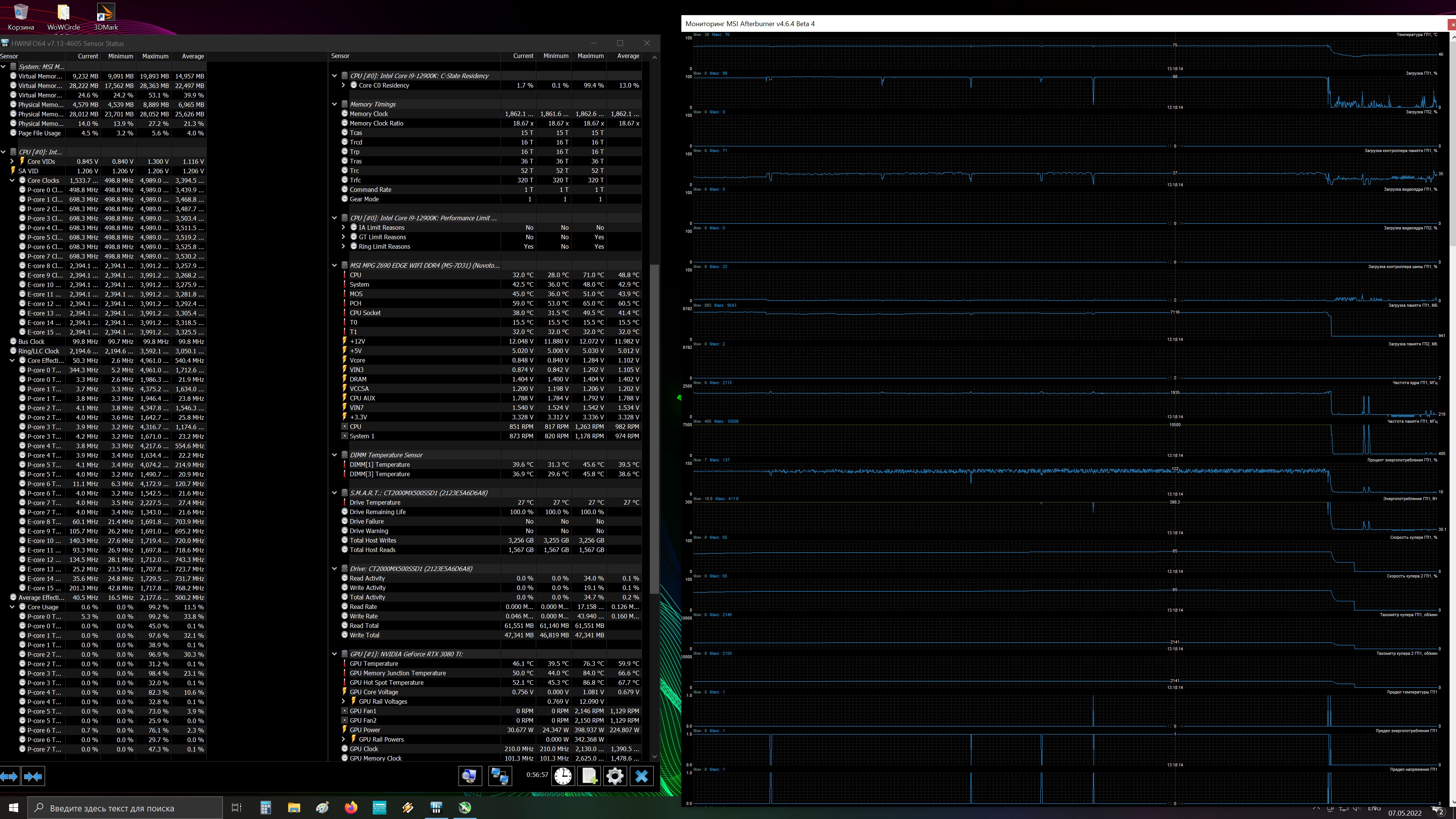
Task: Expand the Ring Limit Reasons entry
Action: (344, 246)
